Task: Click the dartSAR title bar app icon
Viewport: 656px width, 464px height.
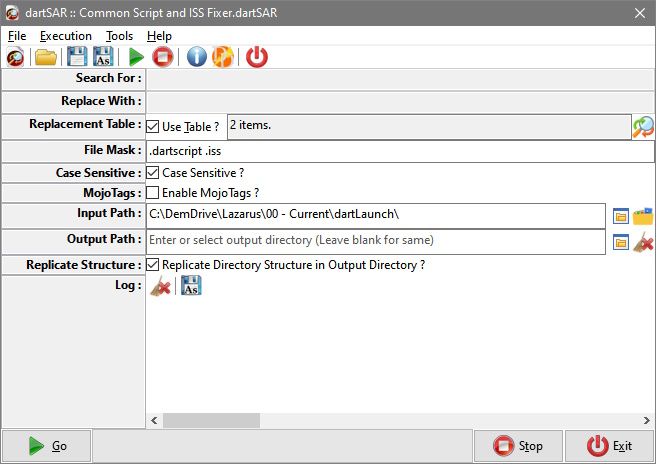Action: pos(12,13)
